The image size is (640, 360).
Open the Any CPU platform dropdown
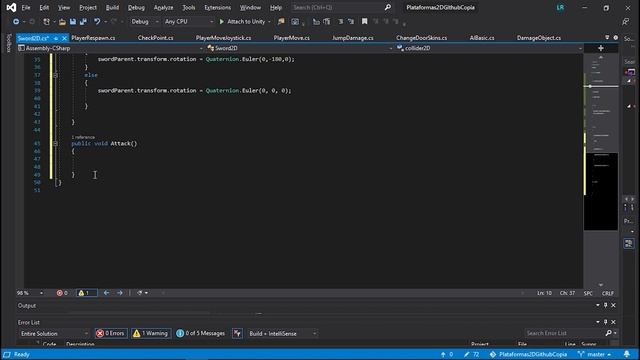[188, 22]
